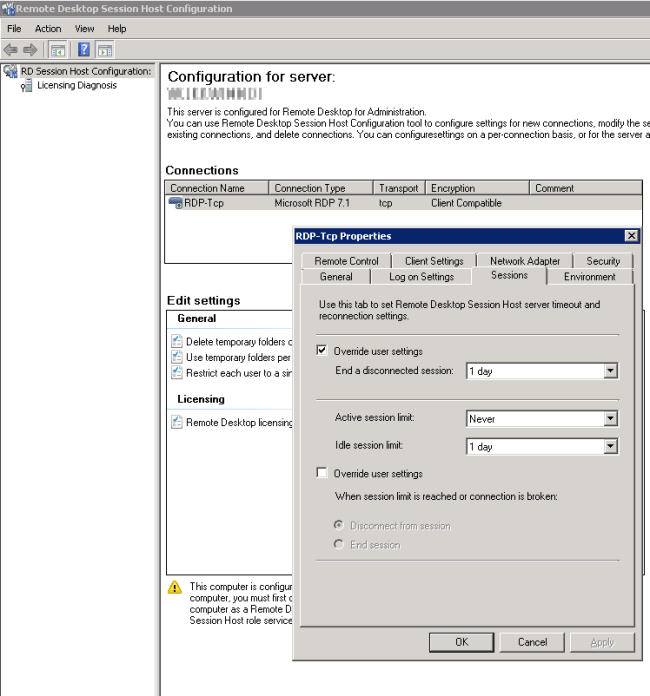Switch to the Security tab
650x696 pixels.
603,261
